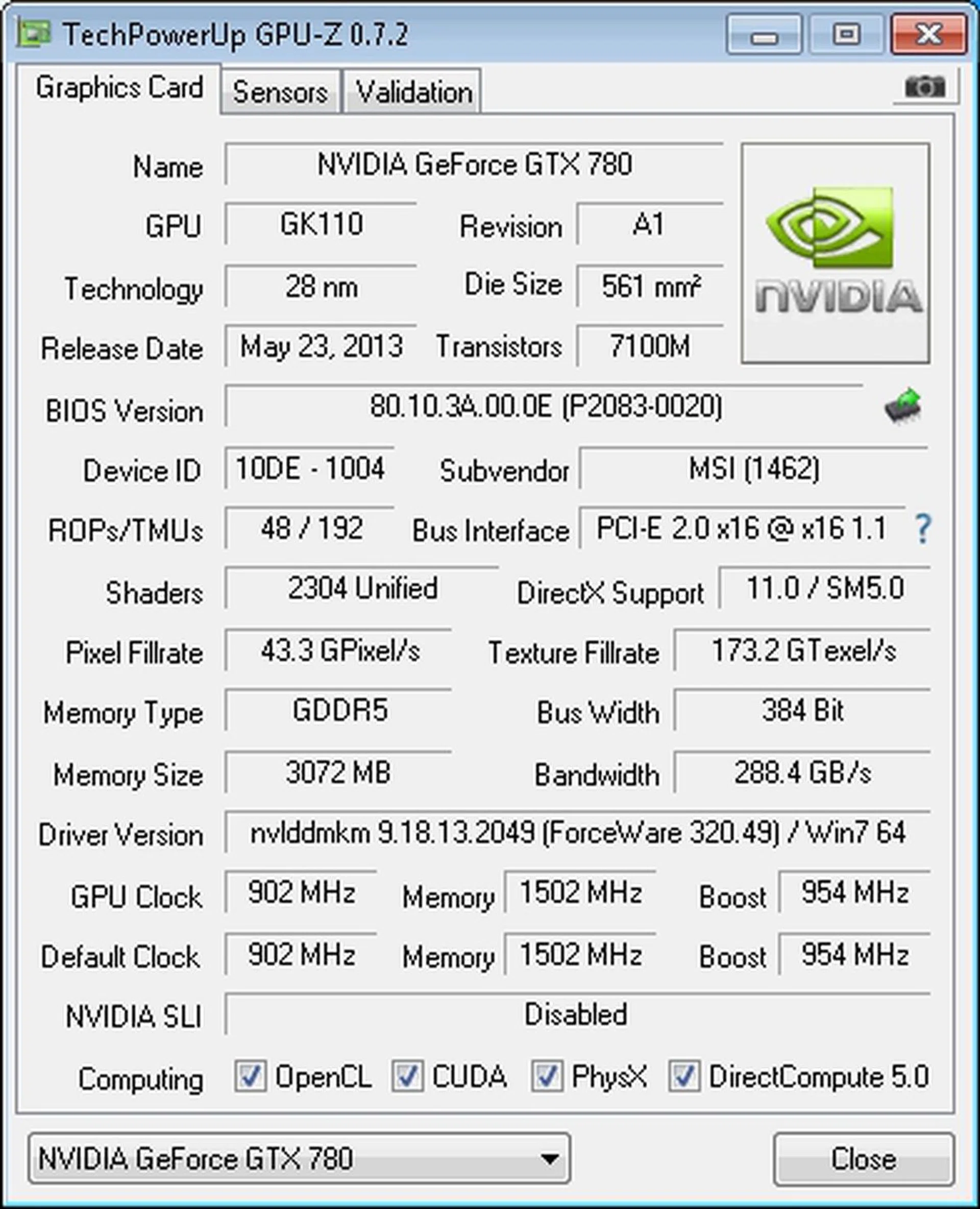Click the Driver Version field
This screenshot has width=980, height=1209.
[577, 832]
